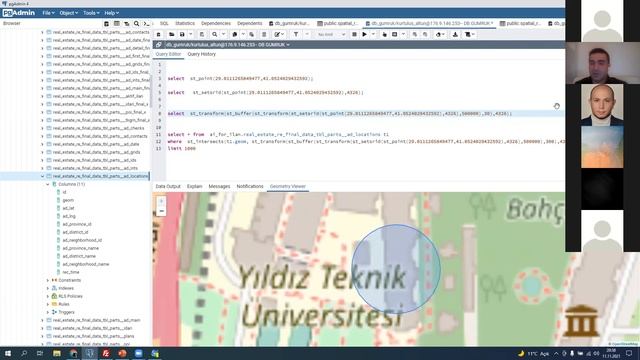Switch to the Dependencies tab
Screen dimensions: 640x360
216,24
